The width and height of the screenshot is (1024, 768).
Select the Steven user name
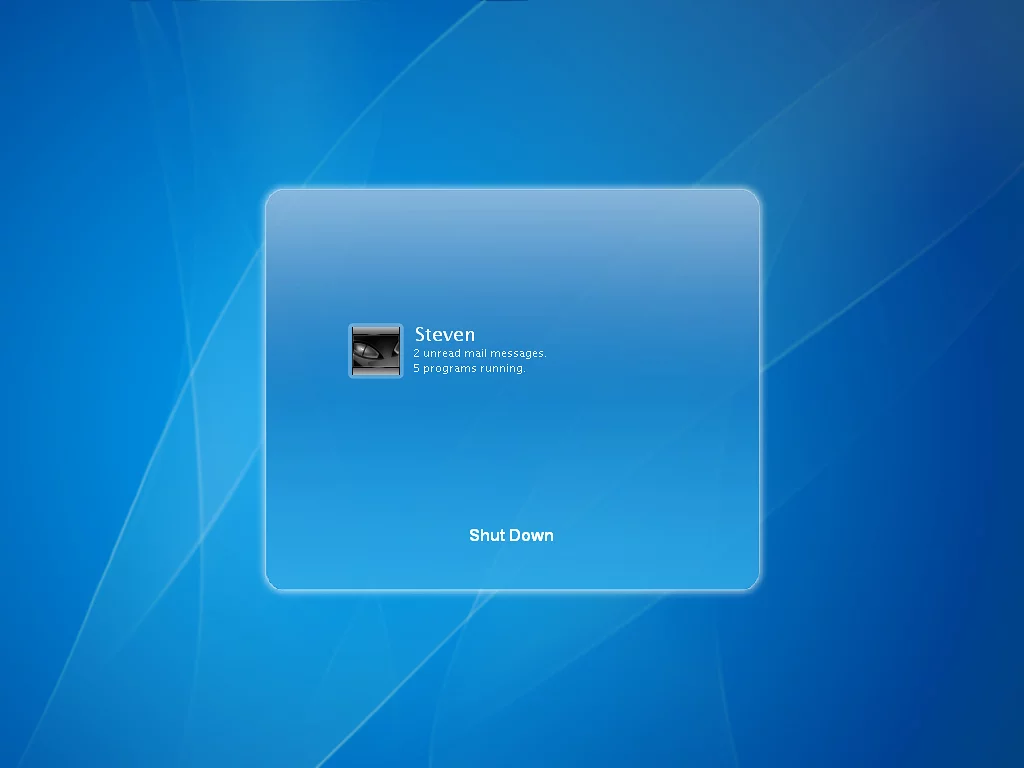445,334
